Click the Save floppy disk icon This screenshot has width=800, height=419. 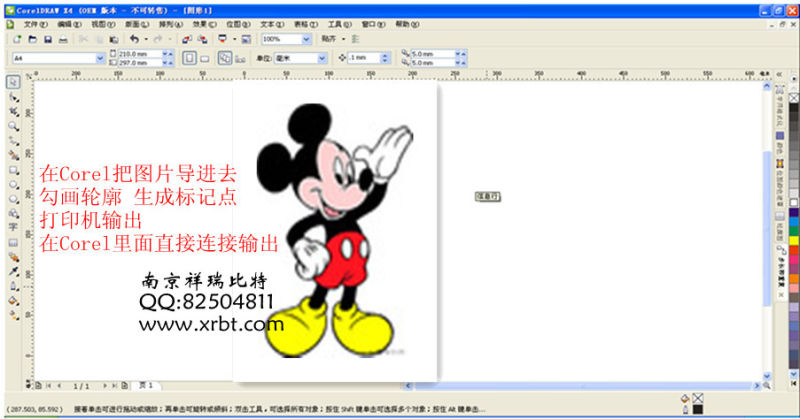(x=48, y=39)
